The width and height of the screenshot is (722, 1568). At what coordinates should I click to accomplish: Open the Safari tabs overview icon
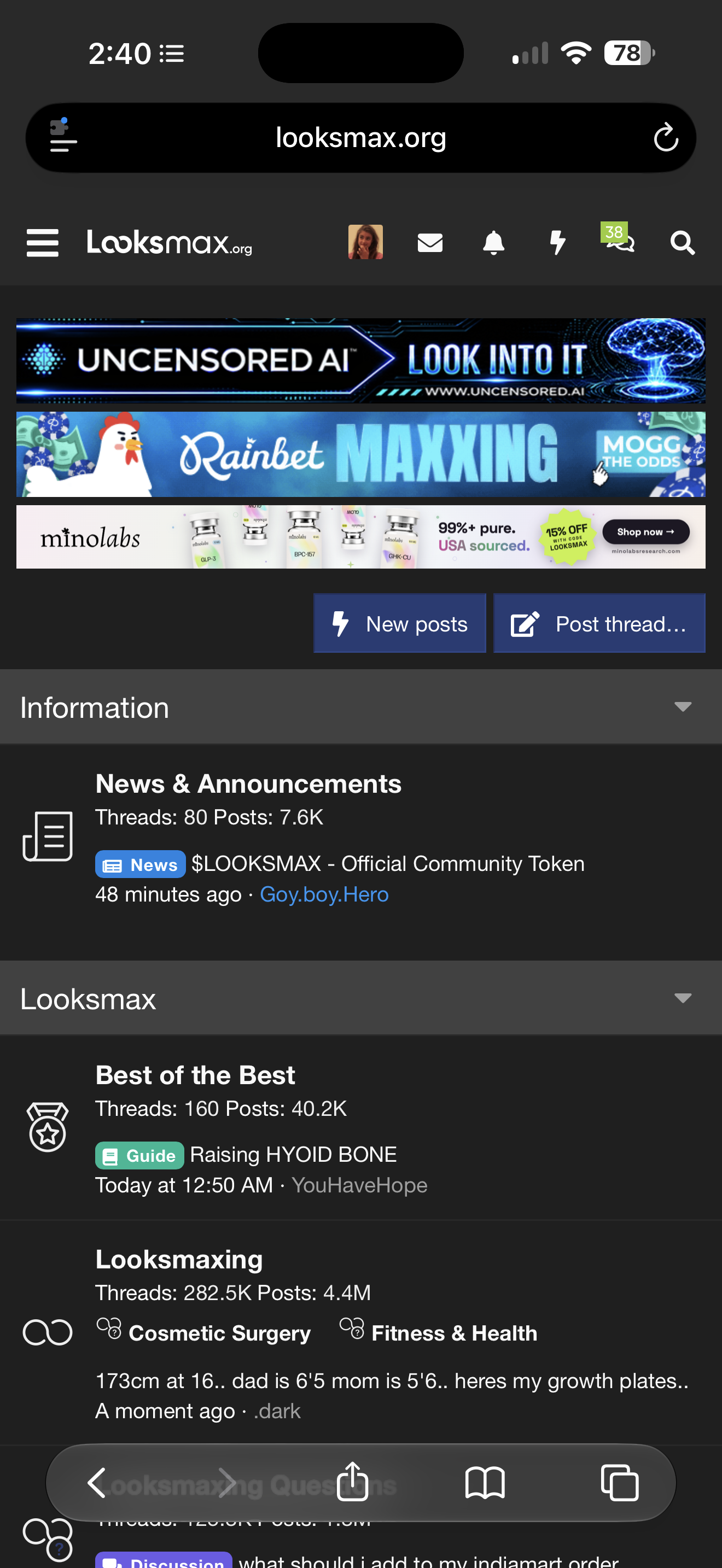[x=620, y=1483]
